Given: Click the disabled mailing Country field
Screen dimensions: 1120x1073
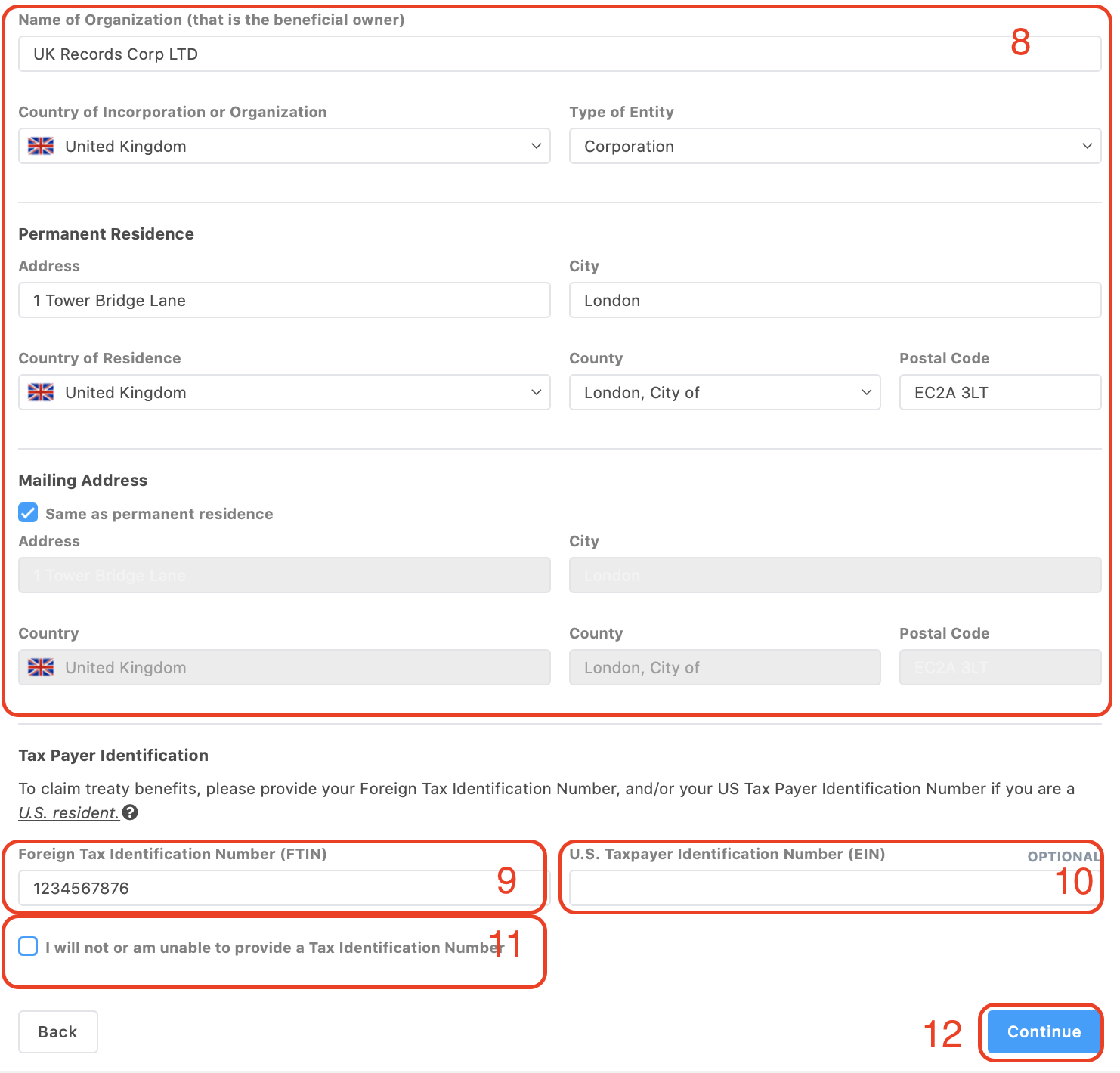Looking at the screenshot, I should [x=284, y=667].
